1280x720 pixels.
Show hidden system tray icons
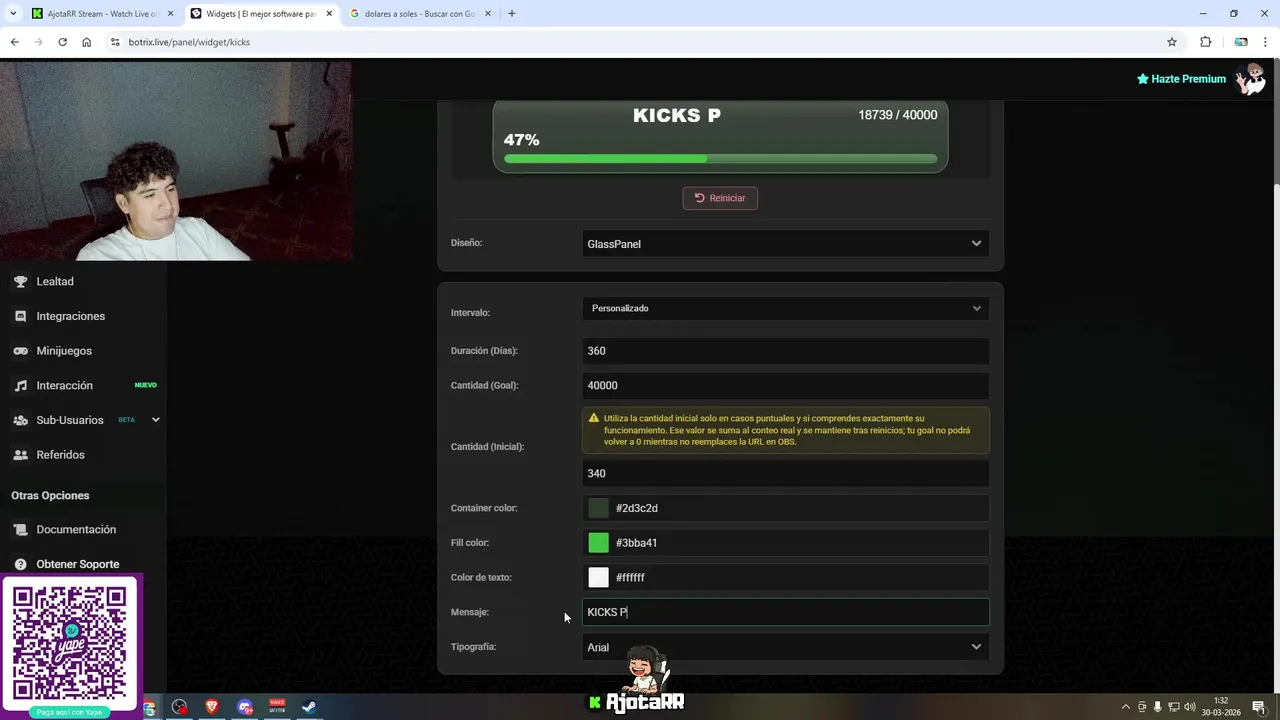(1125, 707)
